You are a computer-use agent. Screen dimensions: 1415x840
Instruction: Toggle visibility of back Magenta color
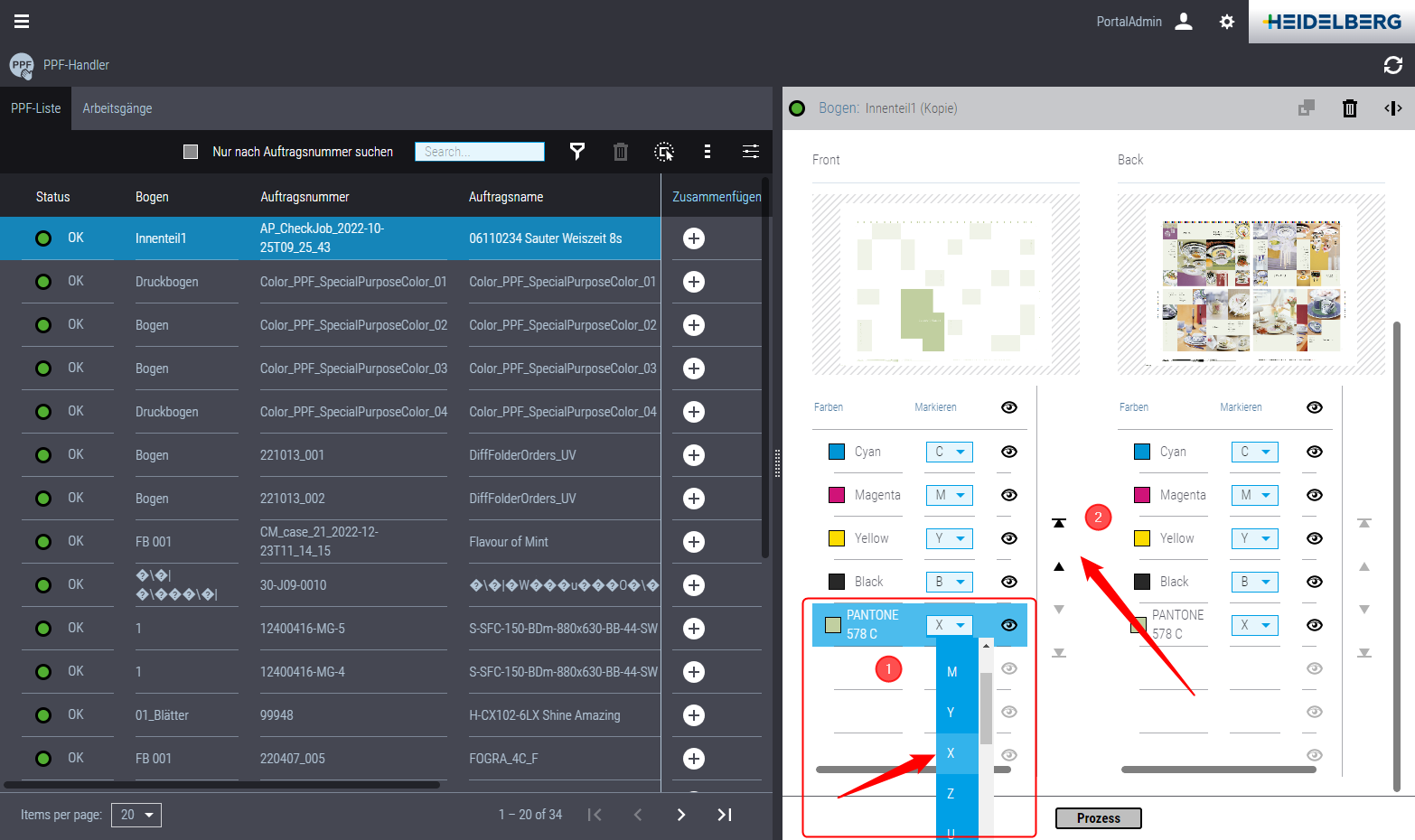click(x=1315, y=495)
